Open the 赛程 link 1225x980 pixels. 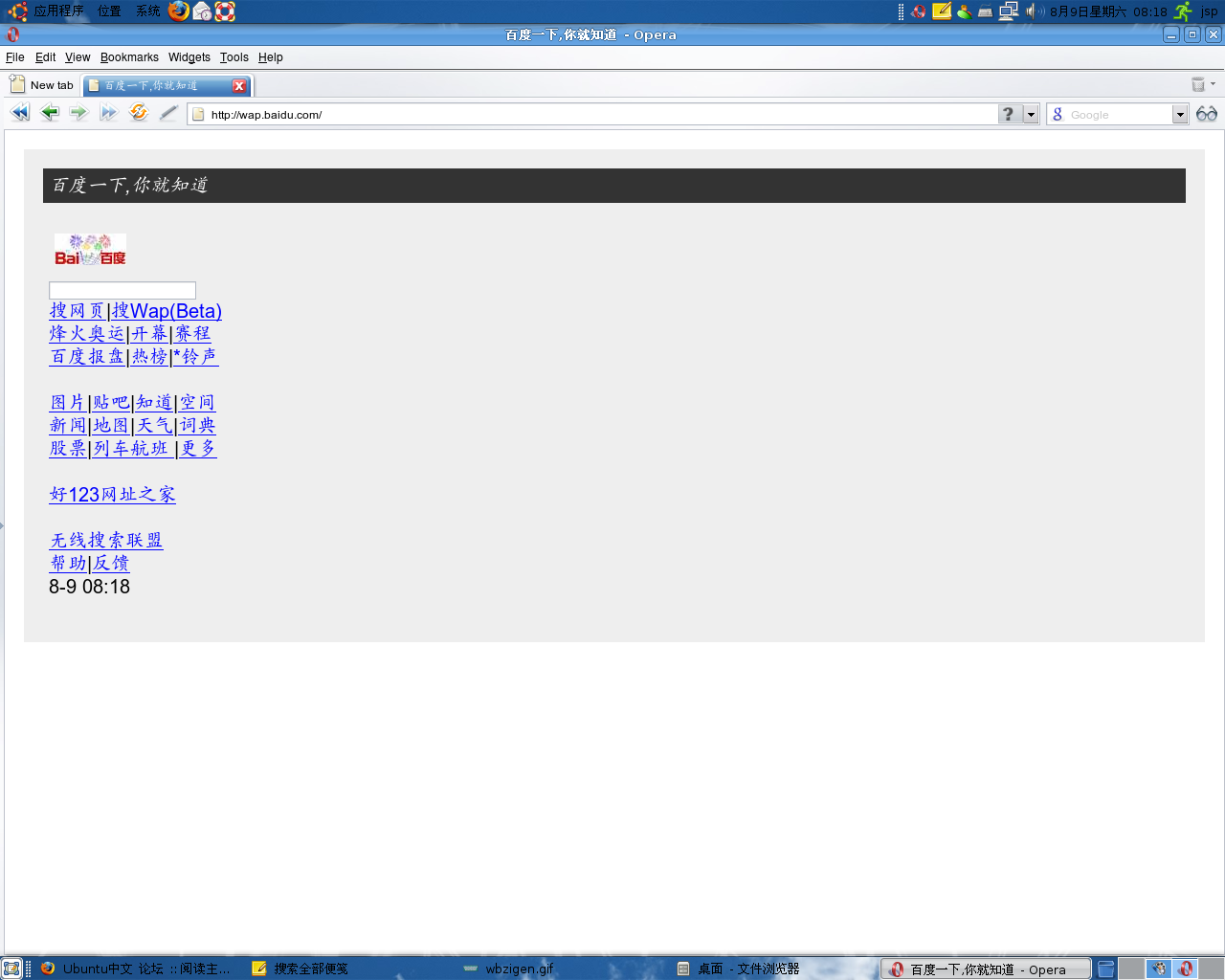(192, 334)
